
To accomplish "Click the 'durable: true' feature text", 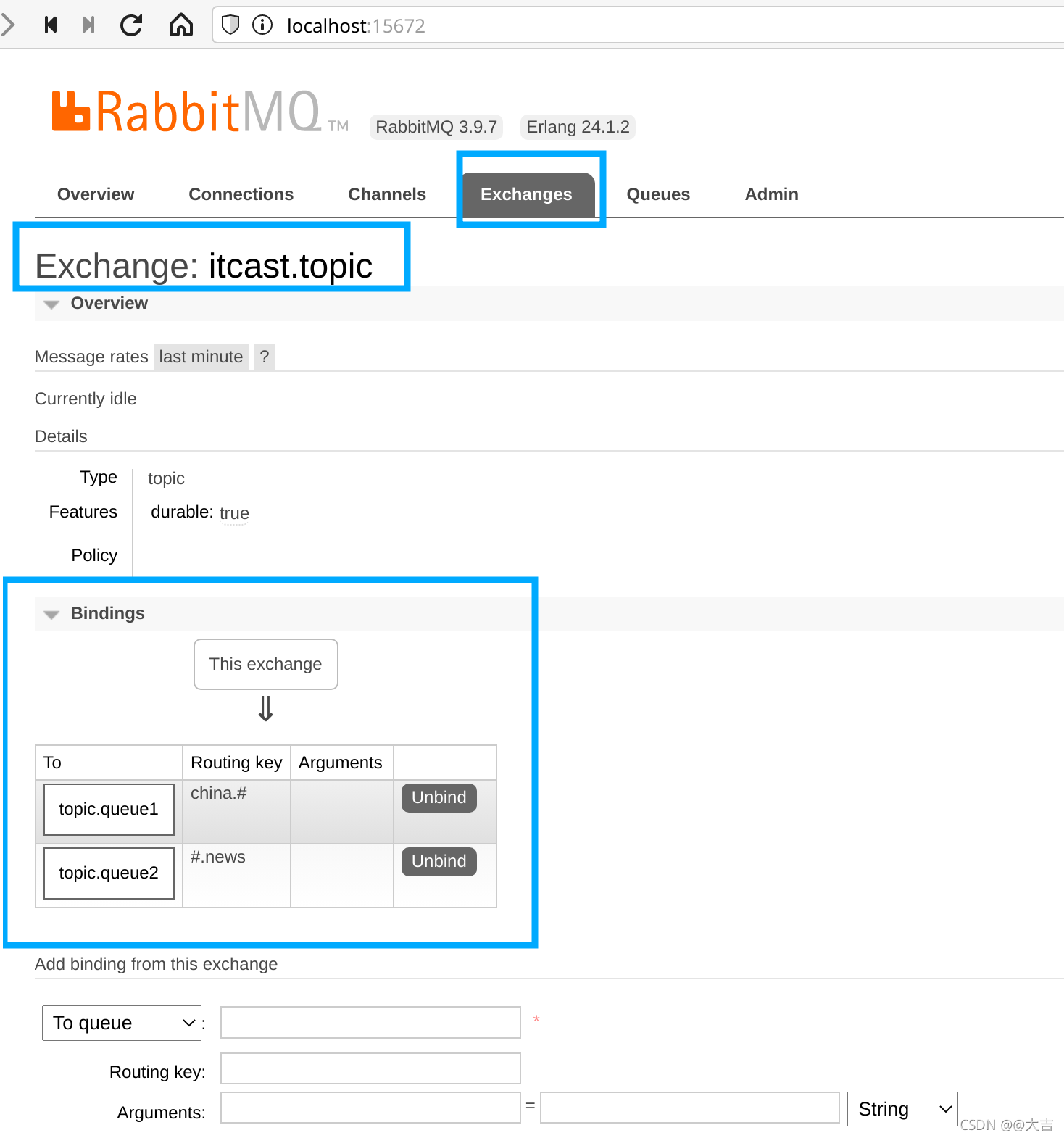I will tap(200, 512).
